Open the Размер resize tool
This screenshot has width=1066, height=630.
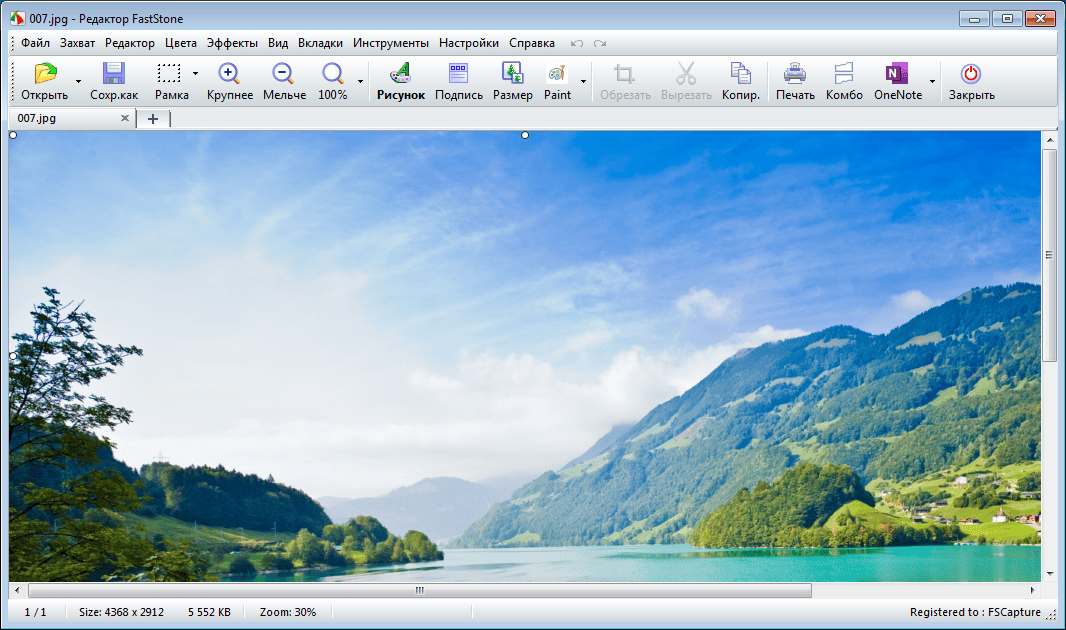[x=512, y=73]
